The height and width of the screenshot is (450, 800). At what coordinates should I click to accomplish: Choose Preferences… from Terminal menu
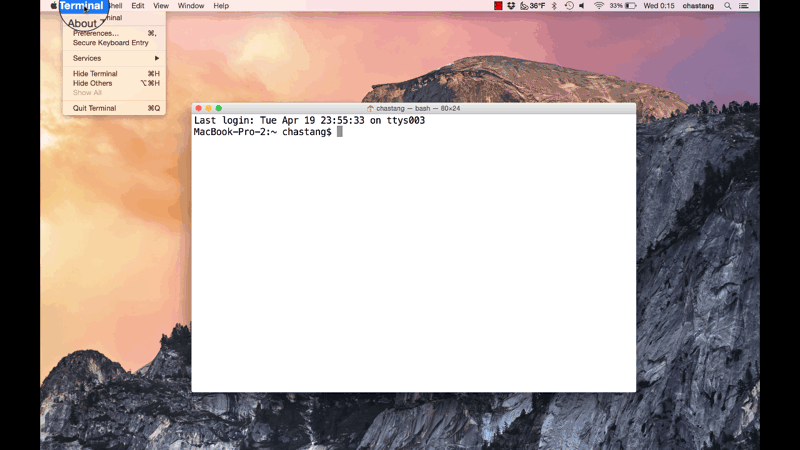point(114,33)
